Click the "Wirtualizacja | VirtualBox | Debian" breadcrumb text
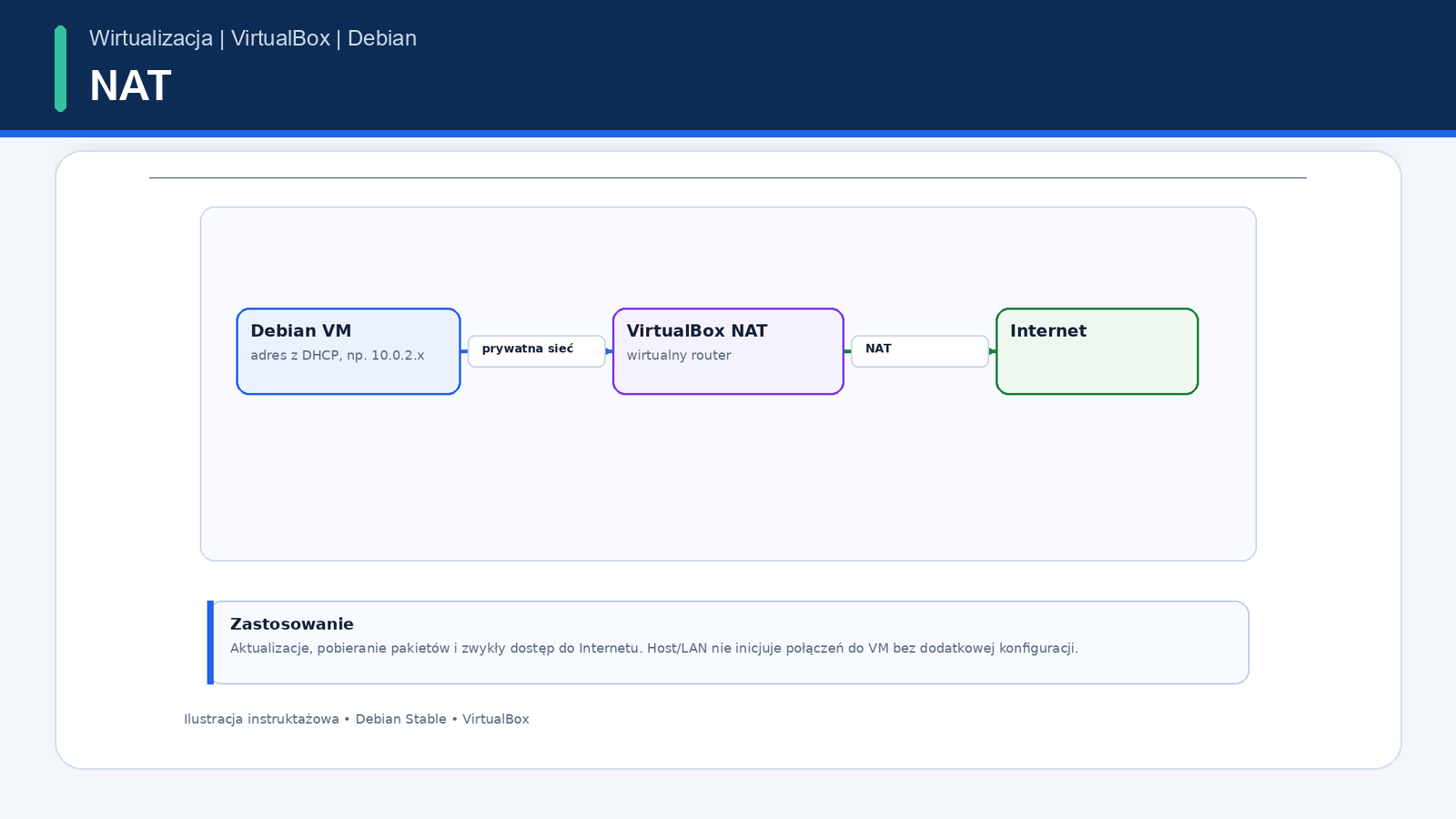1456x819 pixels. pos(253,38)
